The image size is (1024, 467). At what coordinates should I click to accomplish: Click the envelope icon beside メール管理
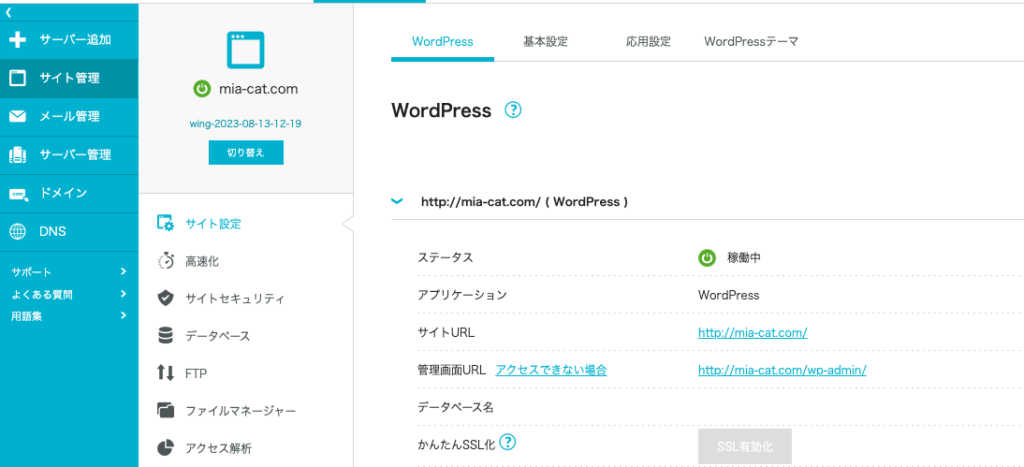17,117
